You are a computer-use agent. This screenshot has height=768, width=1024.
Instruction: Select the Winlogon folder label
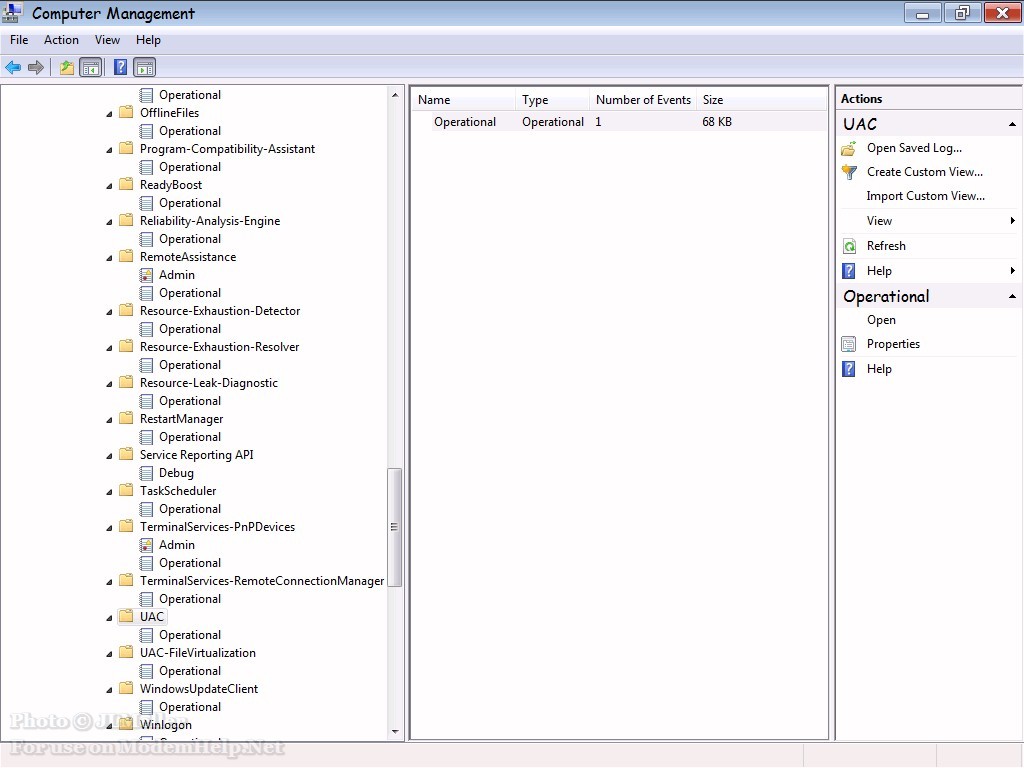coord(166,725)
